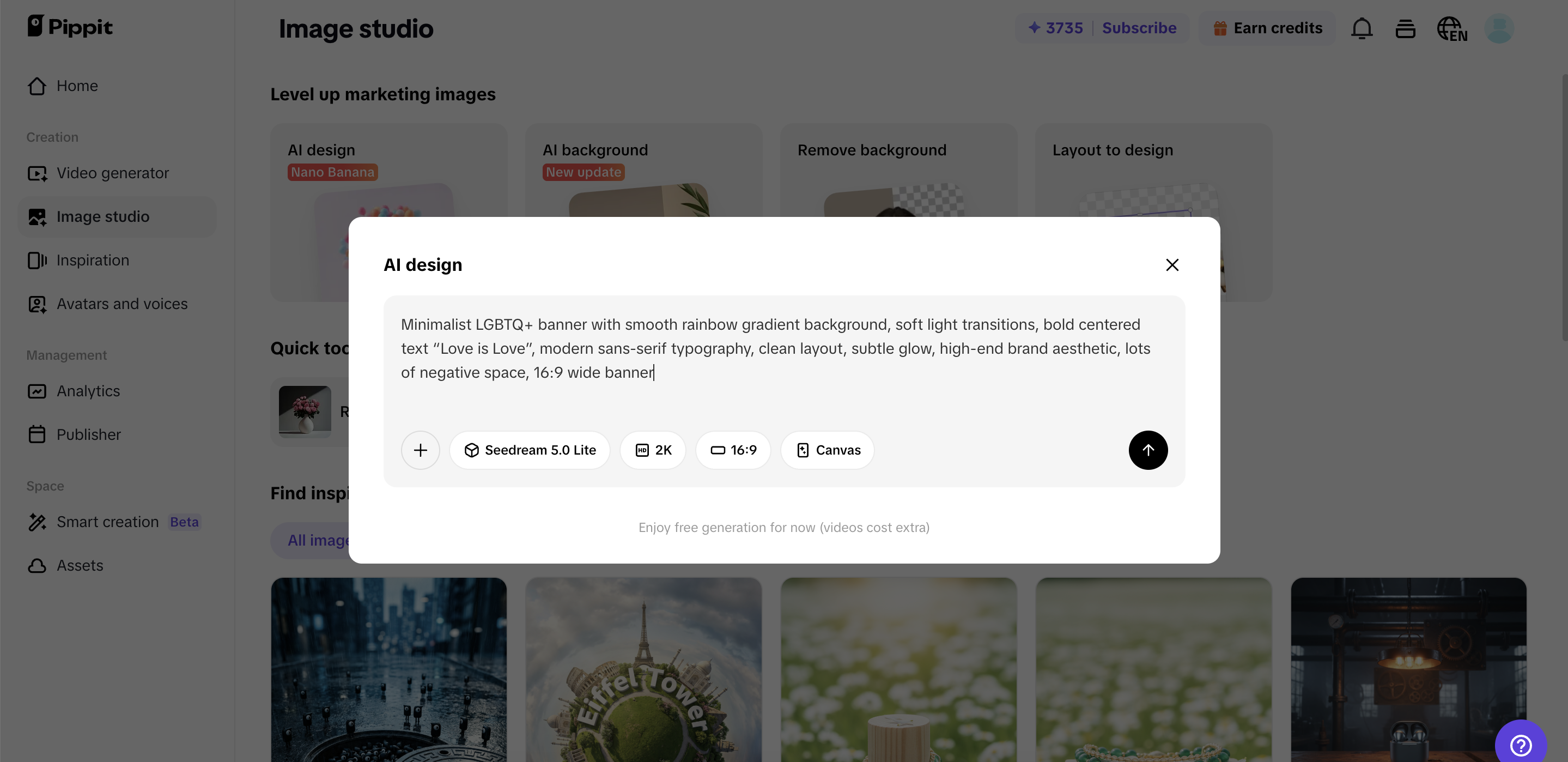This screenshot has width=1568, height=762.
Task: Open the Assets section
Action: coord(80,565)
